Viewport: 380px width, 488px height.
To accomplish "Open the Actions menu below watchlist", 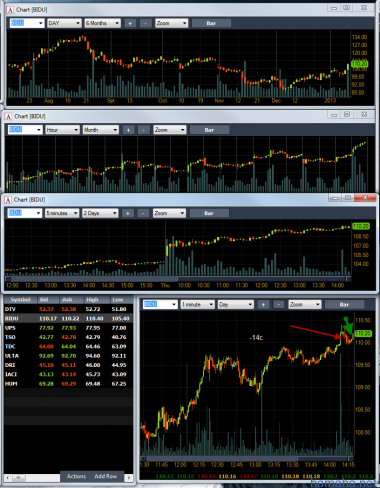I will [x=76, y=476].
